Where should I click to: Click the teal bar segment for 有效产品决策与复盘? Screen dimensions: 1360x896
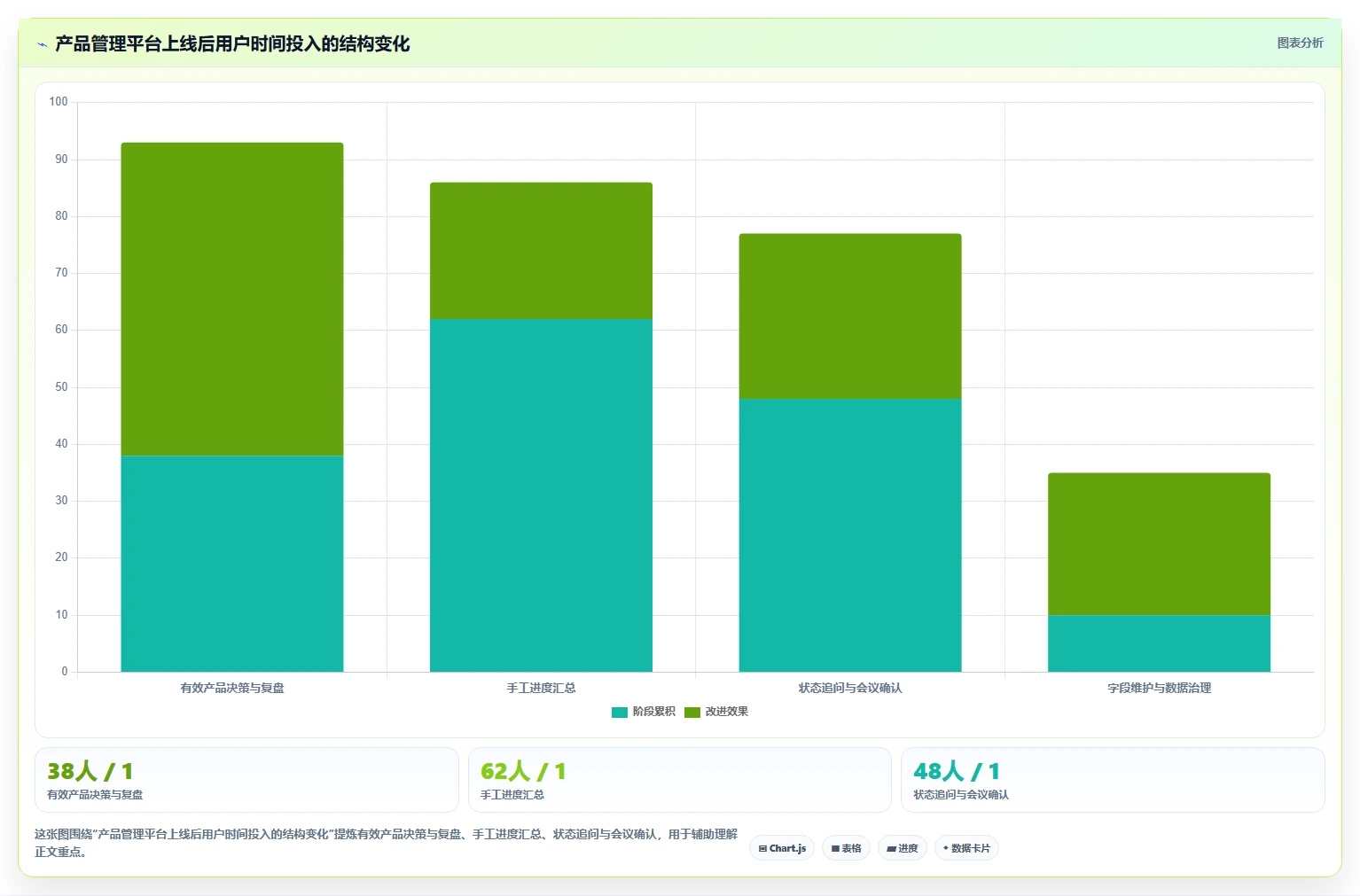coord(232,564)
